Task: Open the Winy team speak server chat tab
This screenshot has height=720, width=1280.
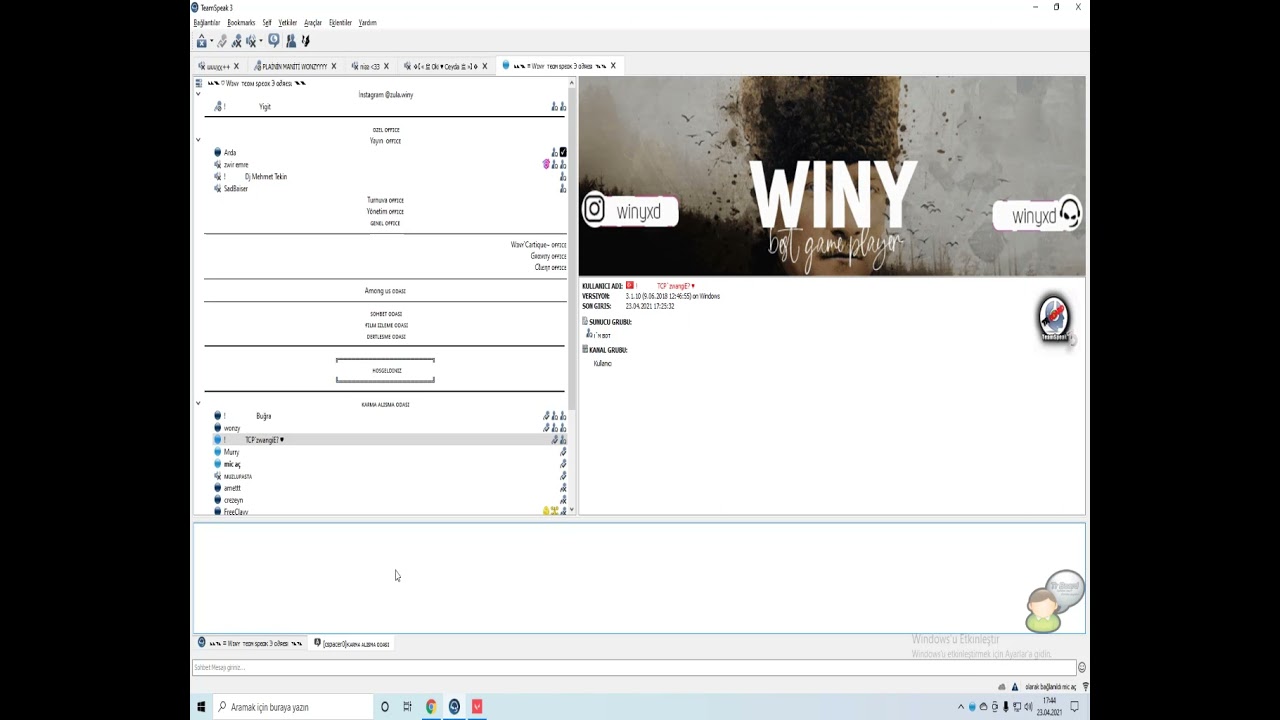Action: 250,643
